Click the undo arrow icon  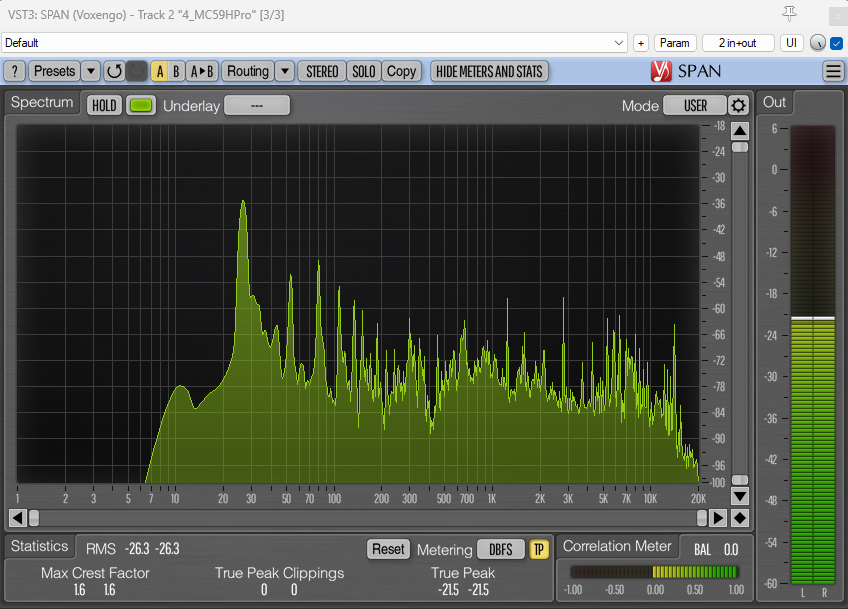click(114, 71)
